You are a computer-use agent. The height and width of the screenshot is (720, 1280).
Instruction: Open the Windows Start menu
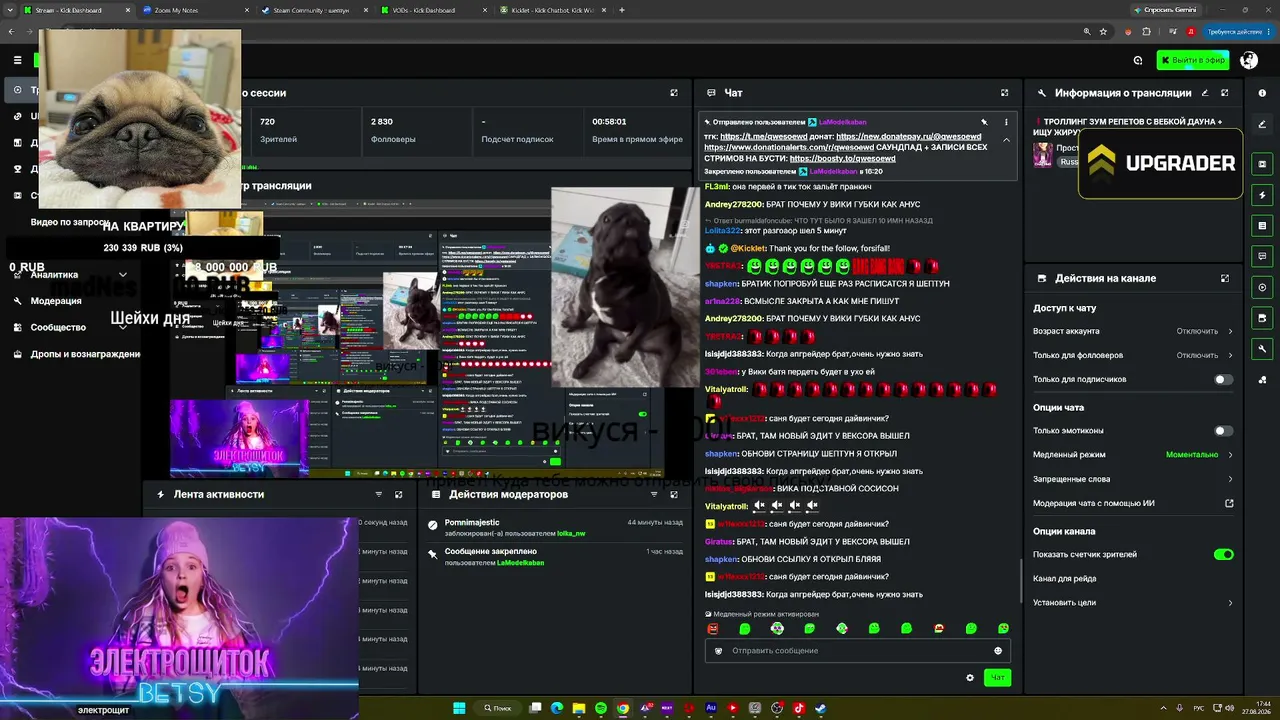point(459,708)
